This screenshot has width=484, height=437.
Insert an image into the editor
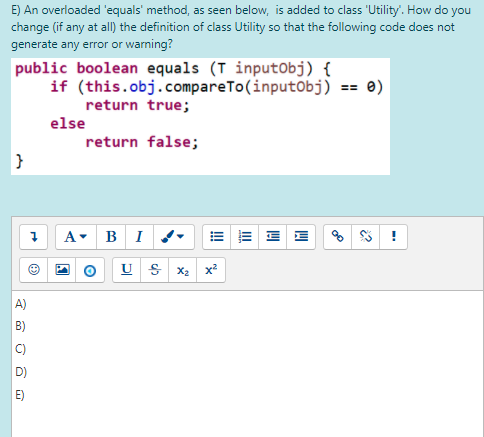coord(62,270)
